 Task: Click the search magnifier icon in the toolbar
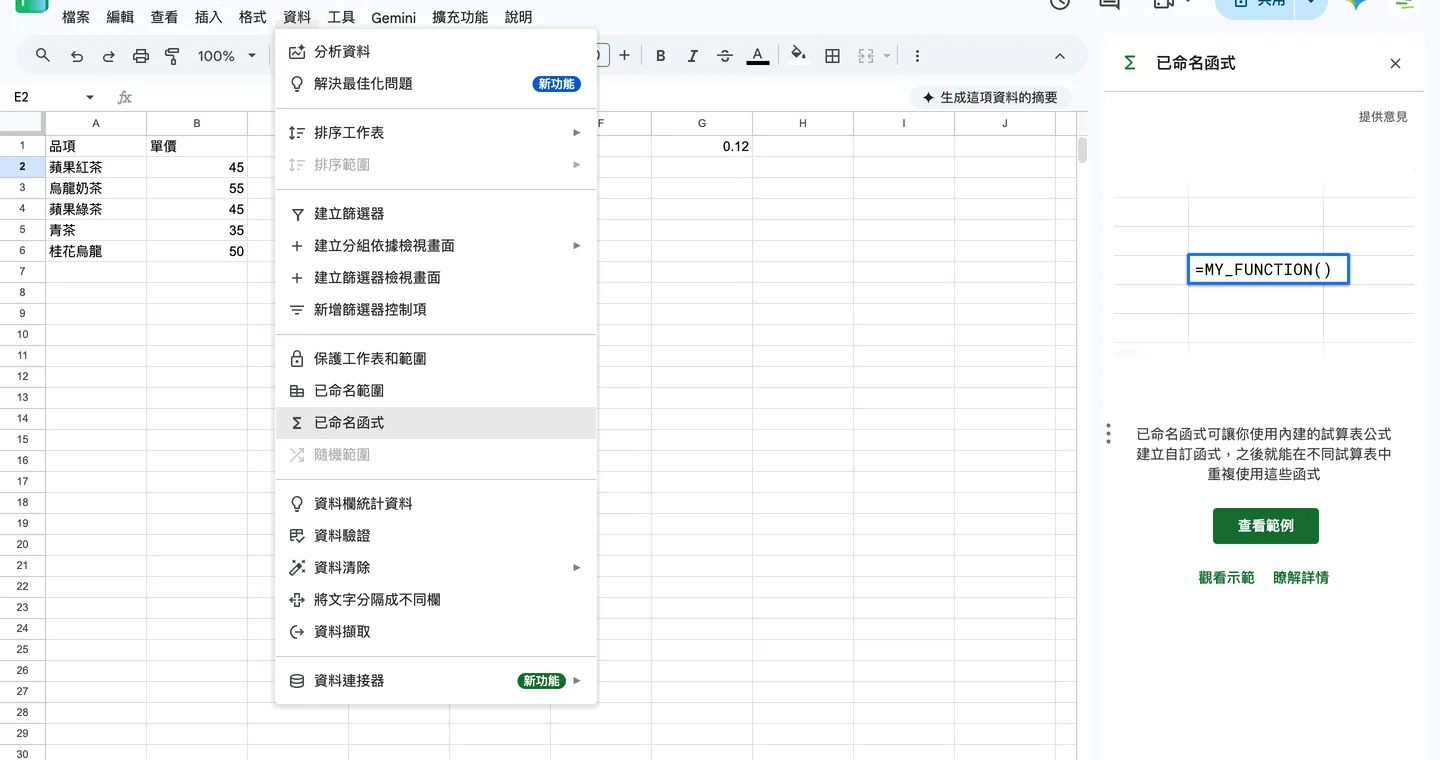point(42,56)
